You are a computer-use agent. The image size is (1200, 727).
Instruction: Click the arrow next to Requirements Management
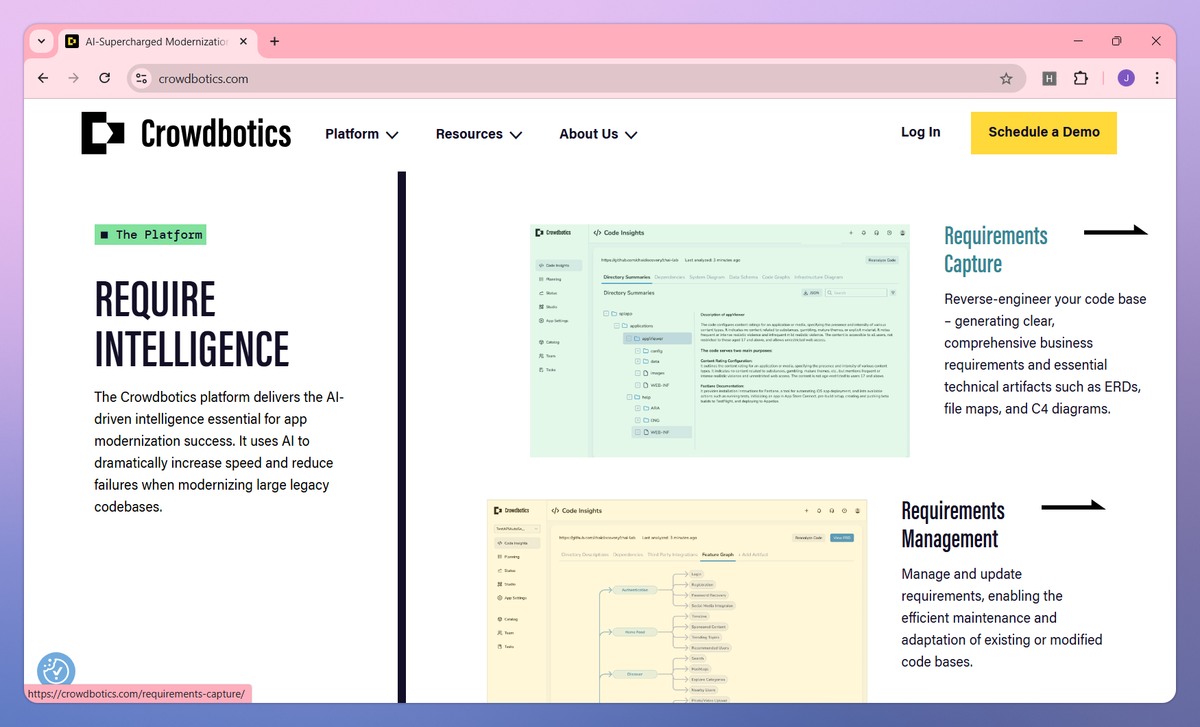pos(1073,507)
